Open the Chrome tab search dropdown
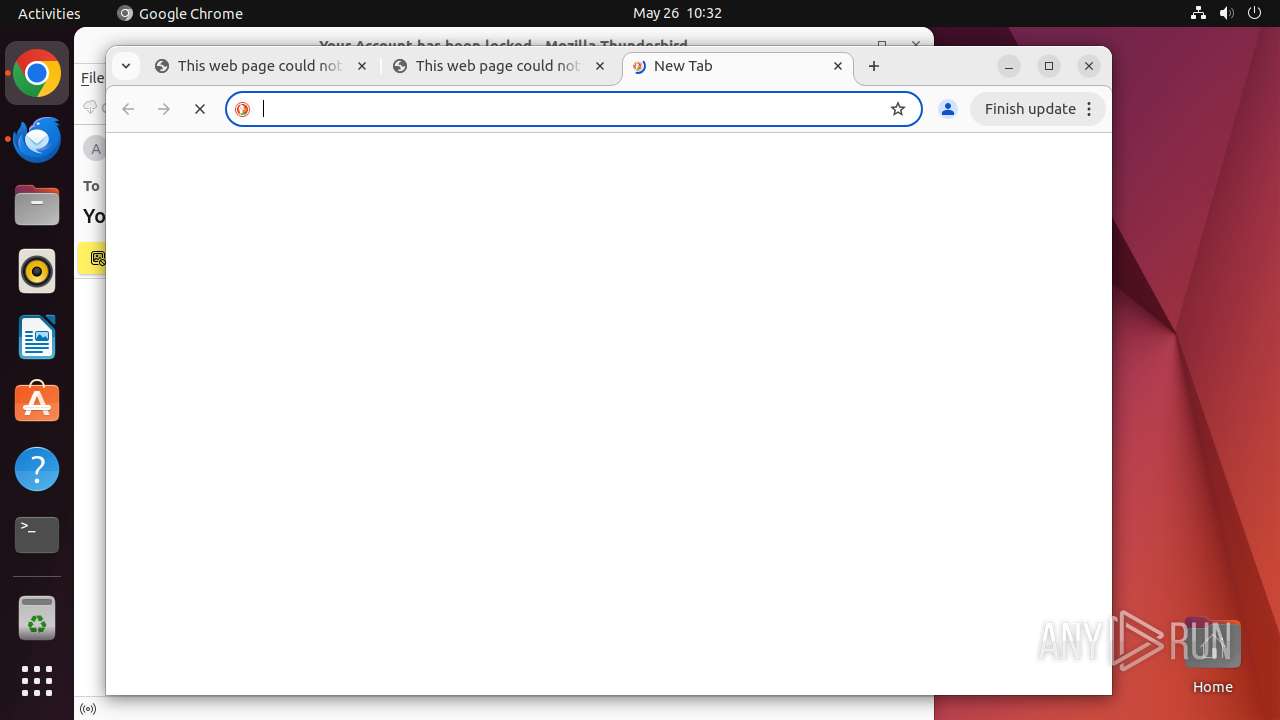 pyautogui.click(x=126, y=66)
